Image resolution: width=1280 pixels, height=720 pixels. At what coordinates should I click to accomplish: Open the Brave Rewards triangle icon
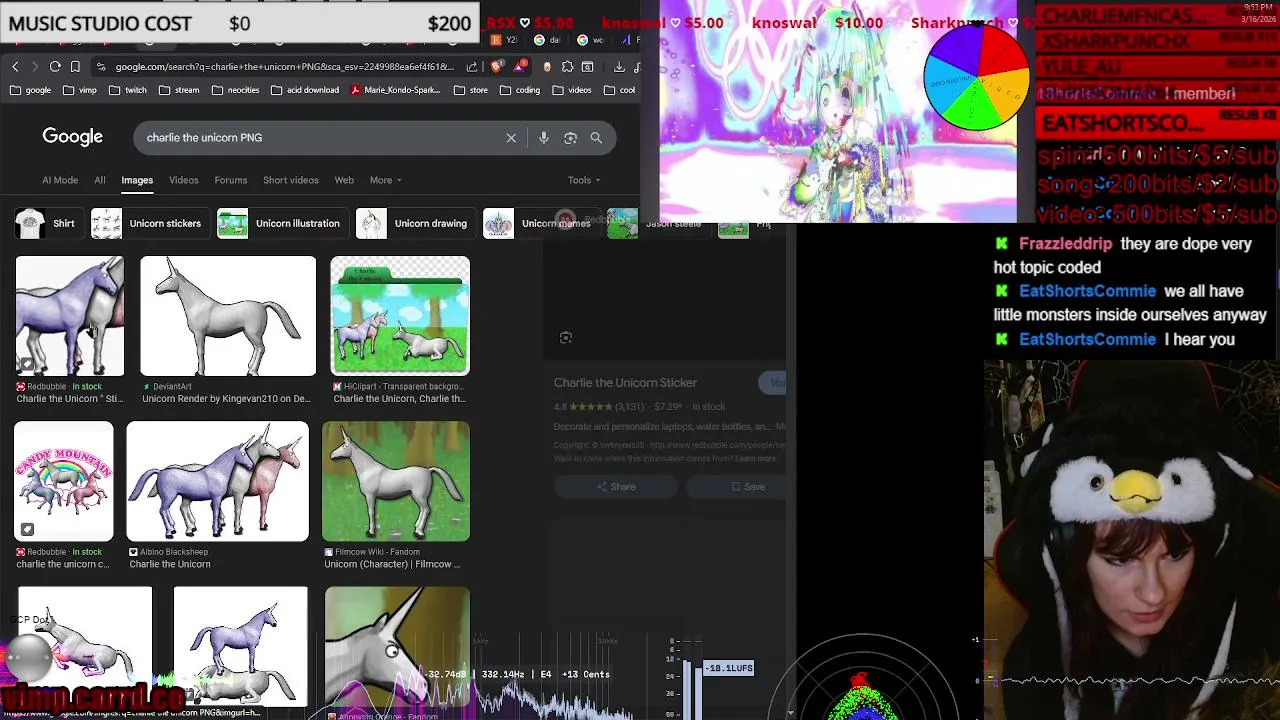click(x=521, y=67)
